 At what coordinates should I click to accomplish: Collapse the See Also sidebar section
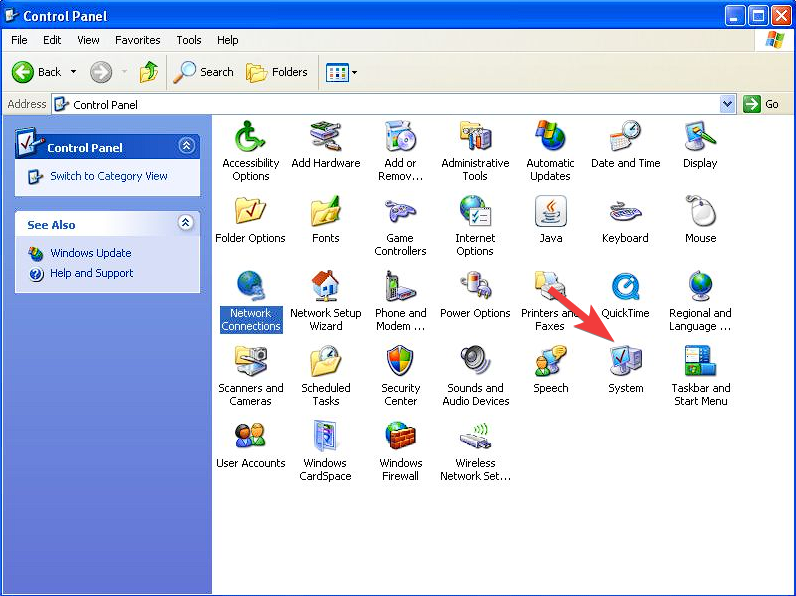(x=185, y=224)
